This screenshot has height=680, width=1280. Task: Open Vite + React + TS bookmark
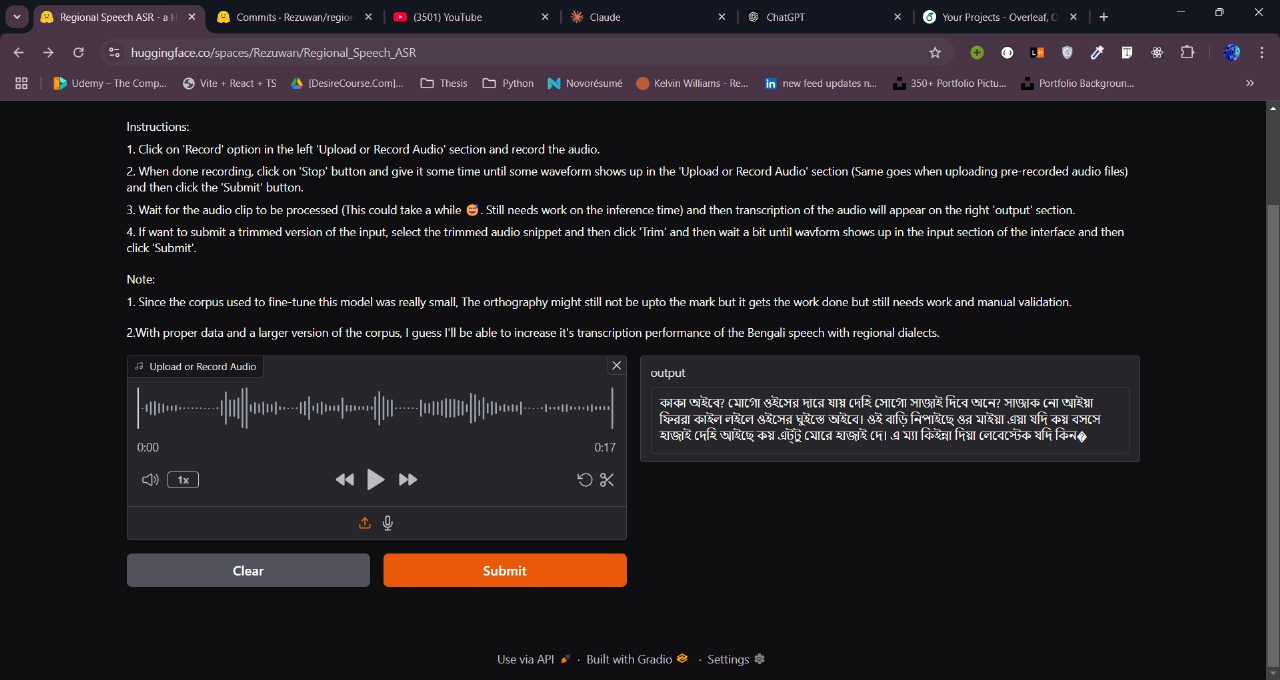[229, 83]
